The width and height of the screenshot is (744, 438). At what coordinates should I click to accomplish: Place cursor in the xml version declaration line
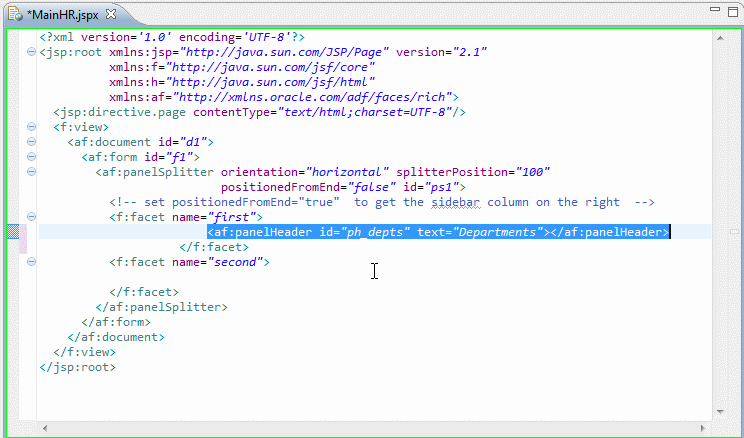(172, 37)
